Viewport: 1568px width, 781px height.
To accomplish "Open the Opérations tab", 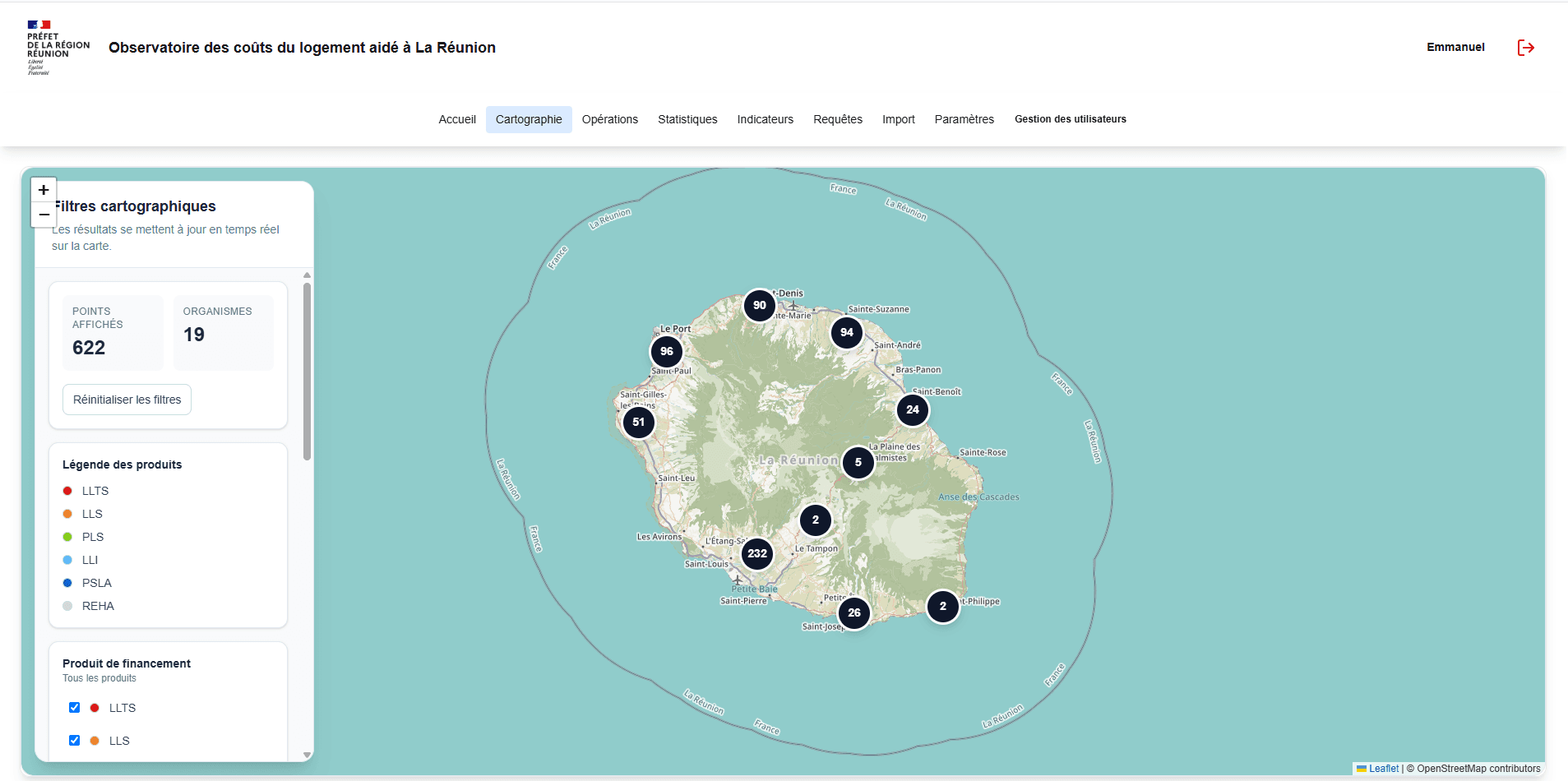I will [610, 119].
